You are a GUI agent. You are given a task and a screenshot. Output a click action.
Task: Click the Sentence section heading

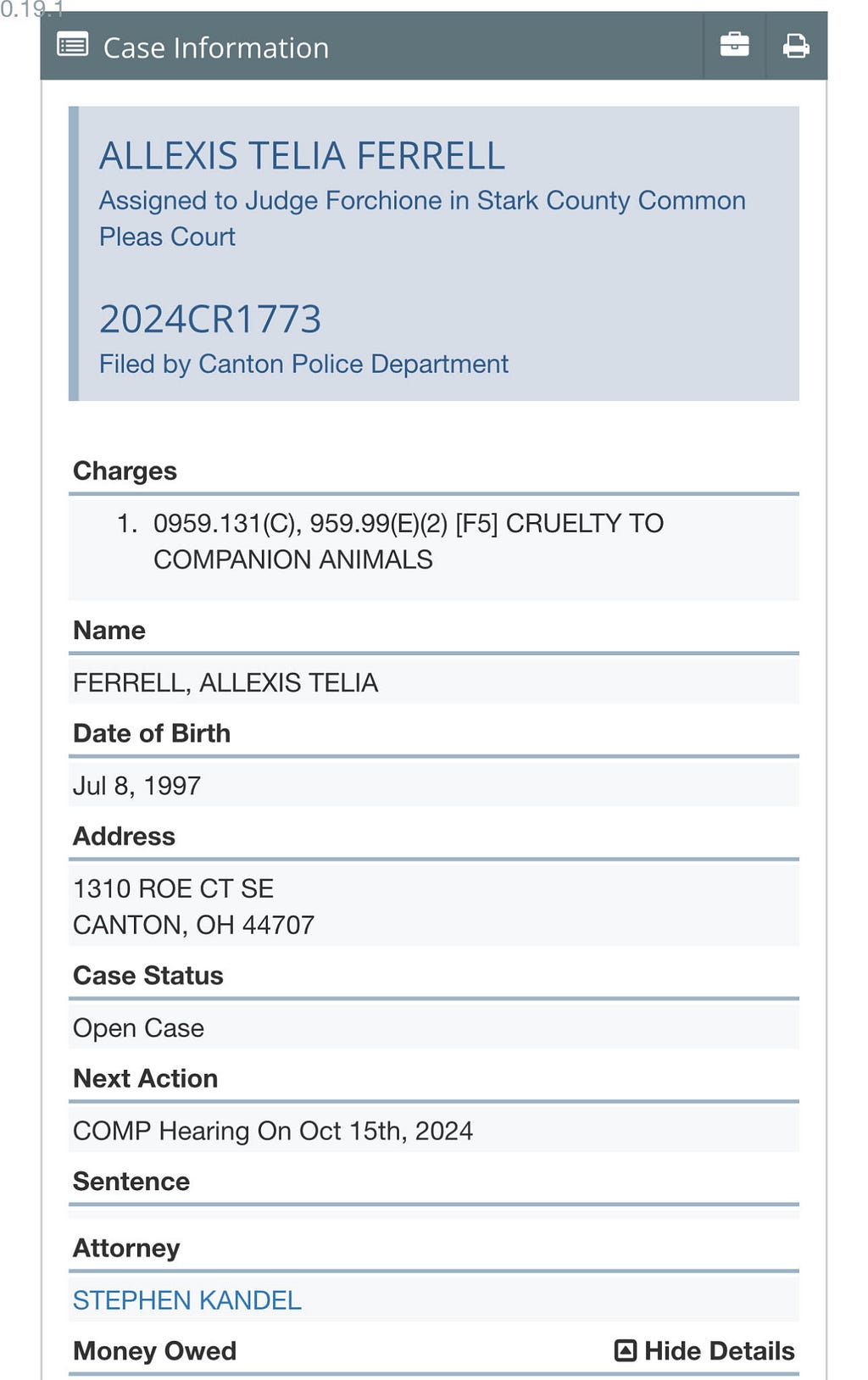point(131,1181)
